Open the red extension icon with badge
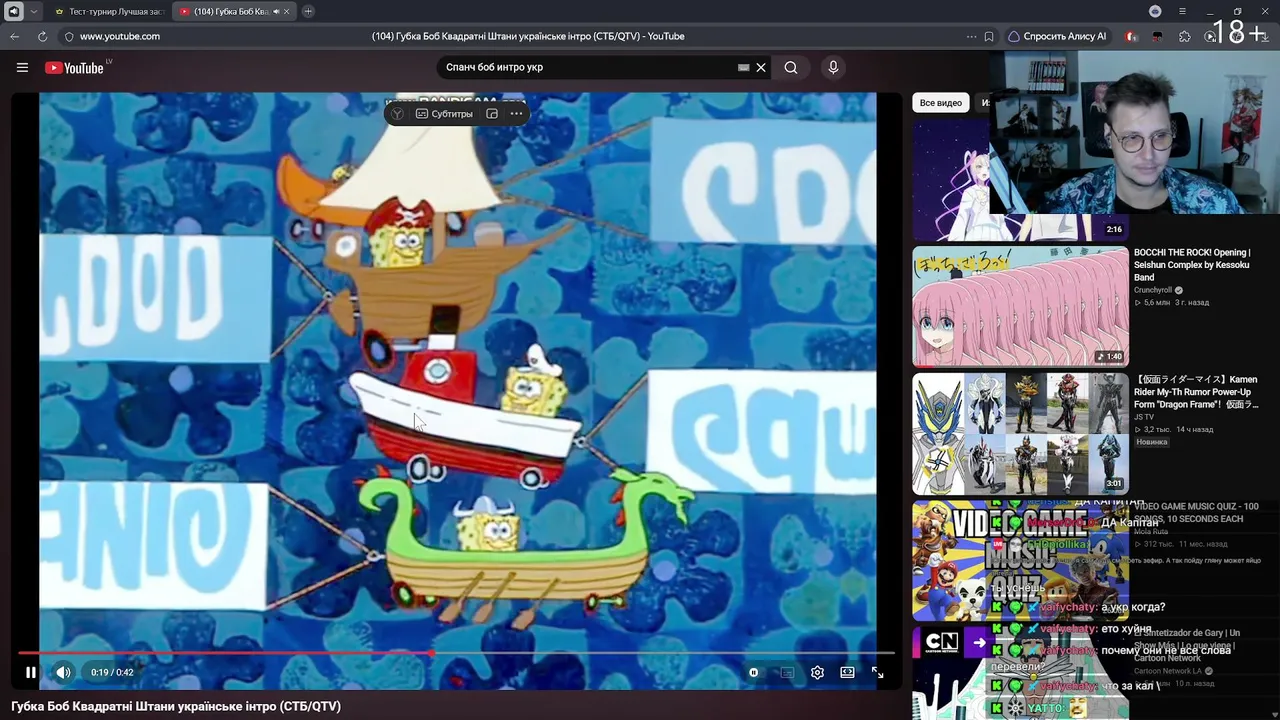The height and width of the screenshot is (720, 1280). click(1131, 36)
